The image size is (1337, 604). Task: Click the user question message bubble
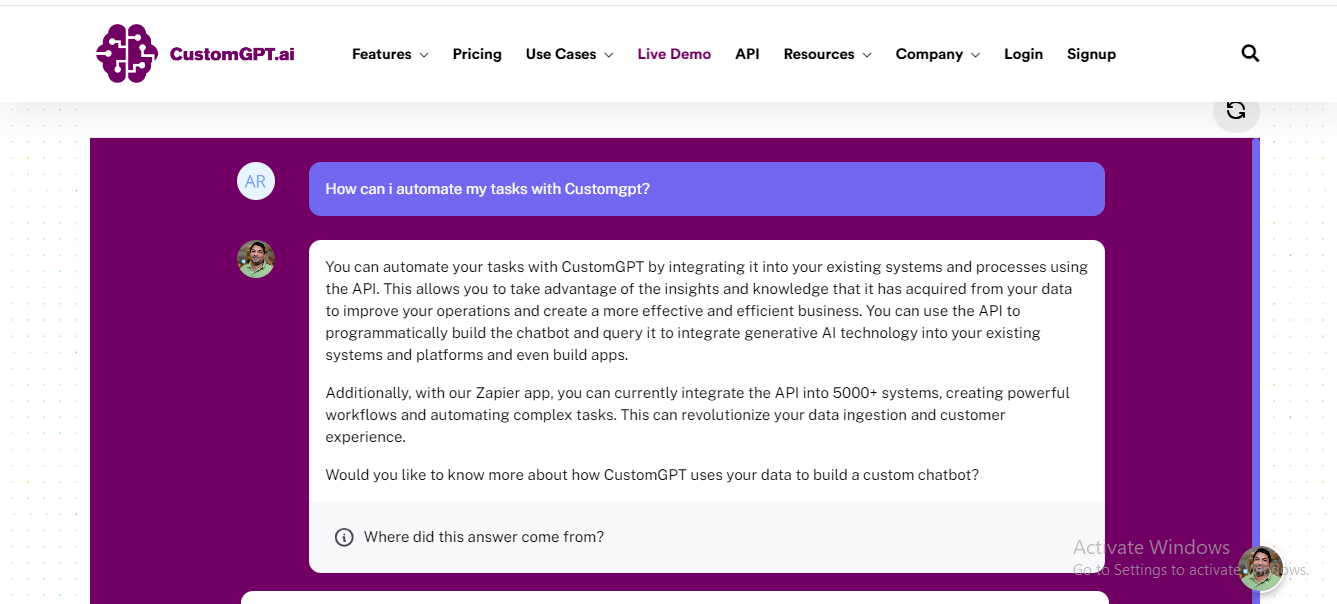coord(706,189)
